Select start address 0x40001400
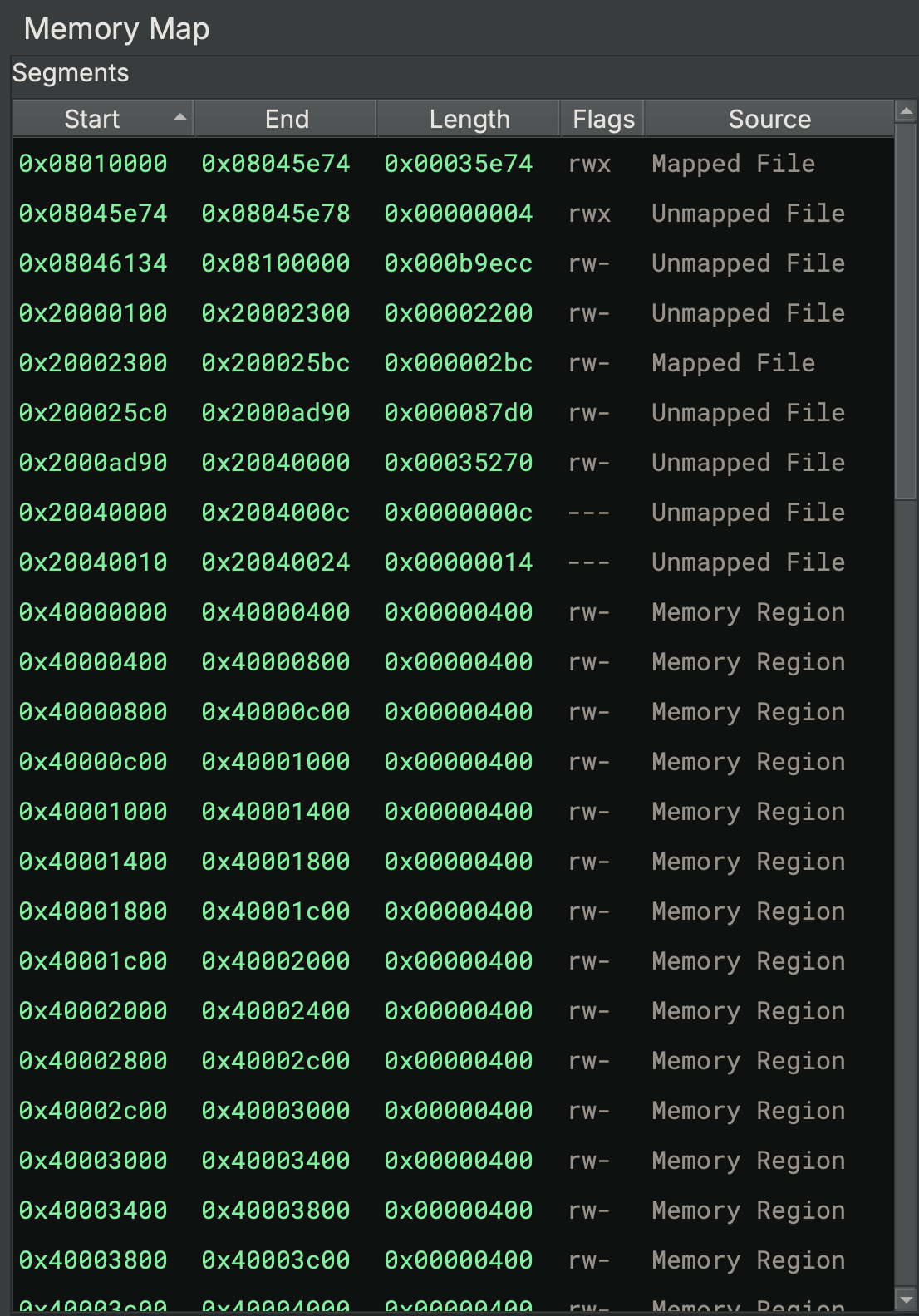Viewport: 919px width, 1316px height. pos(93,862)
